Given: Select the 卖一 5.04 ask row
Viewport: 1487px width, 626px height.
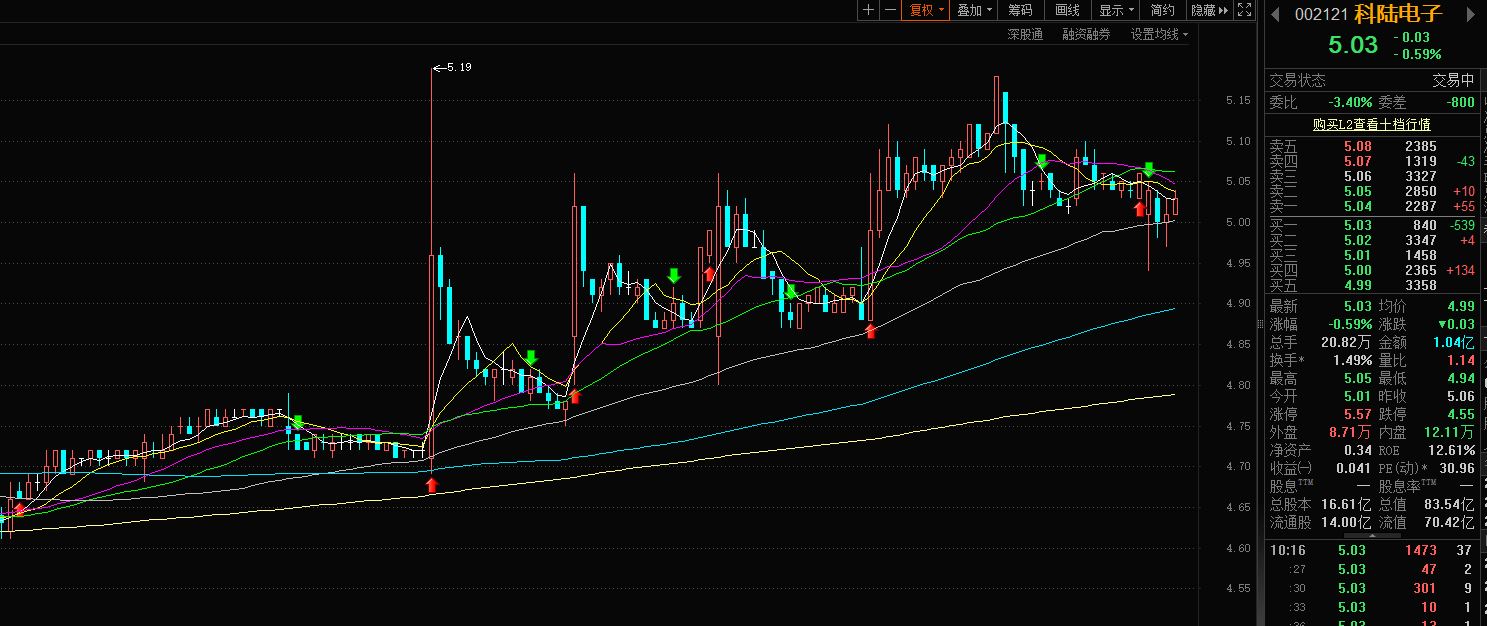Looking at the screenshot, I should point(1371,206).
